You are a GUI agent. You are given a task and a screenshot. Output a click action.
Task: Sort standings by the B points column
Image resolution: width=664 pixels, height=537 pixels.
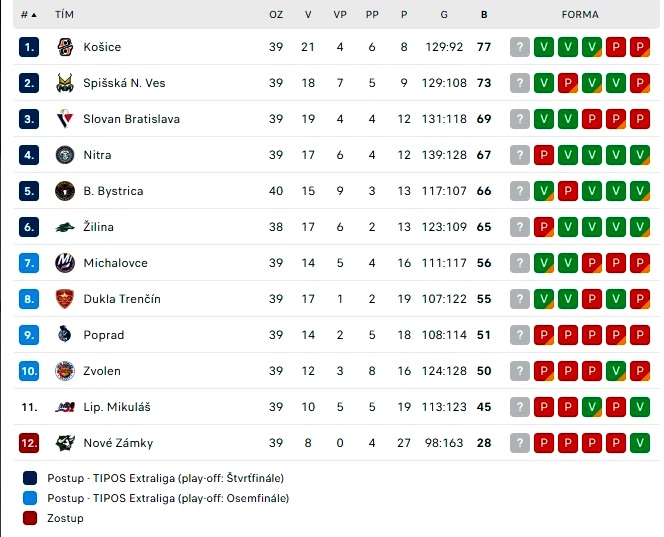click(x=484, y=14)
